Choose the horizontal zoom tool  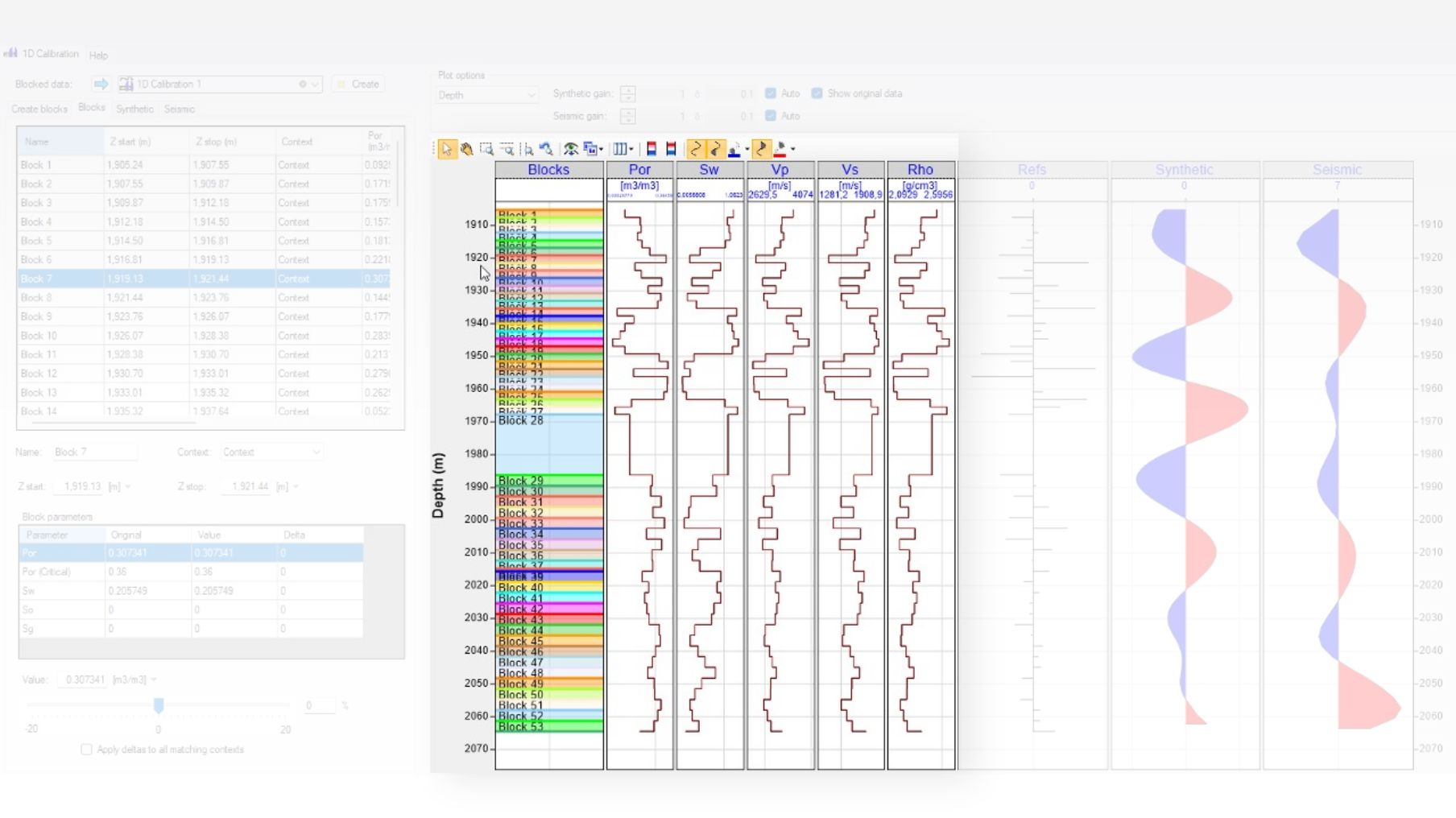pos(507,149)
